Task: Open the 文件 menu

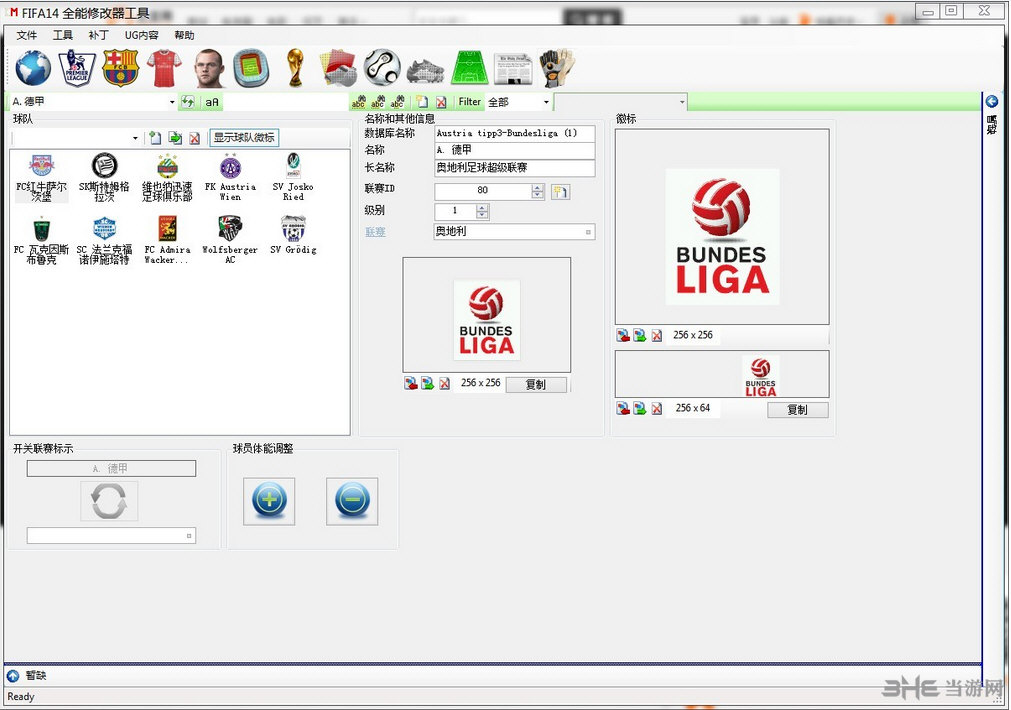Action: (x=26, y=35)
